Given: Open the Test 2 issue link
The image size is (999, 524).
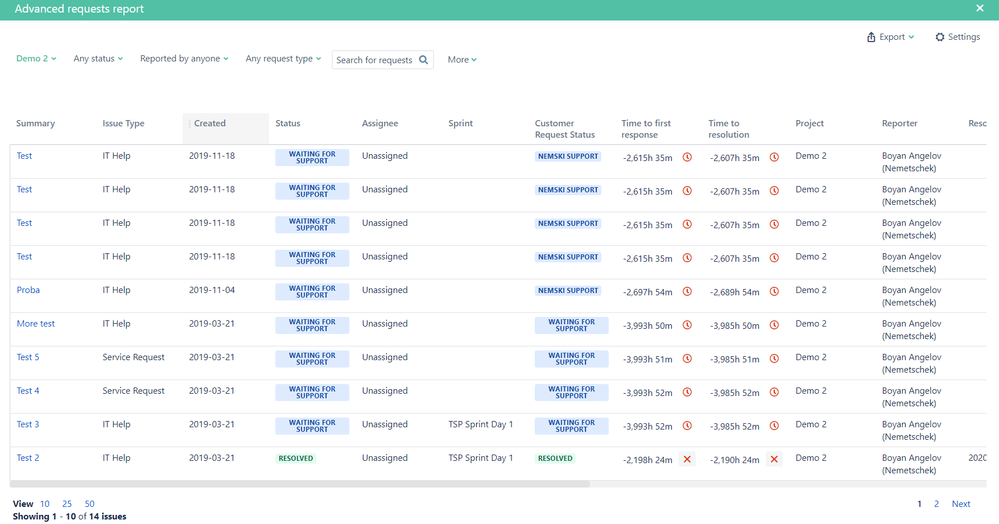Looking at the screenshot, I should (28, 458).
